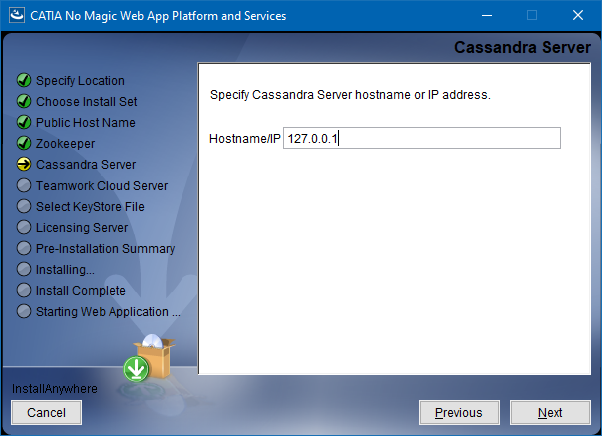Click the yellow arrow beside Cassandra Server
The height and width of the screenshot is (436, 602).
(24, 165)
